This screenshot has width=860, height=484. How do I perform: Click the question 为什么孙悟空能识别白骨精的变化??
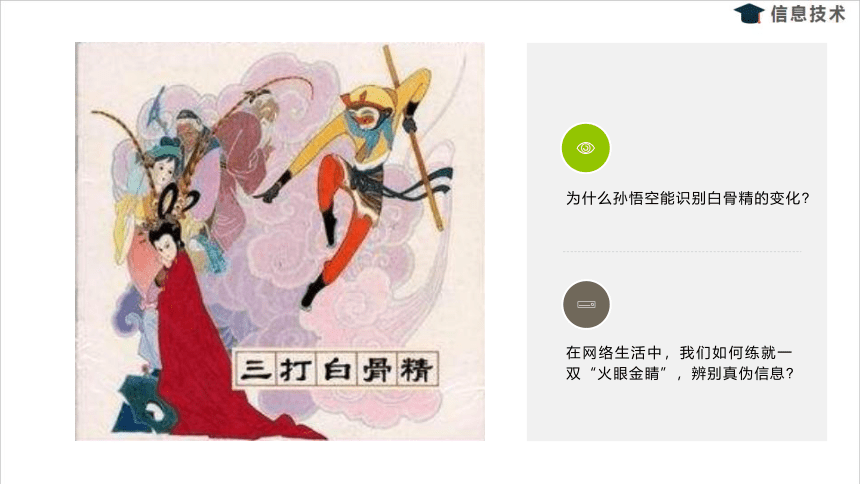687,198
